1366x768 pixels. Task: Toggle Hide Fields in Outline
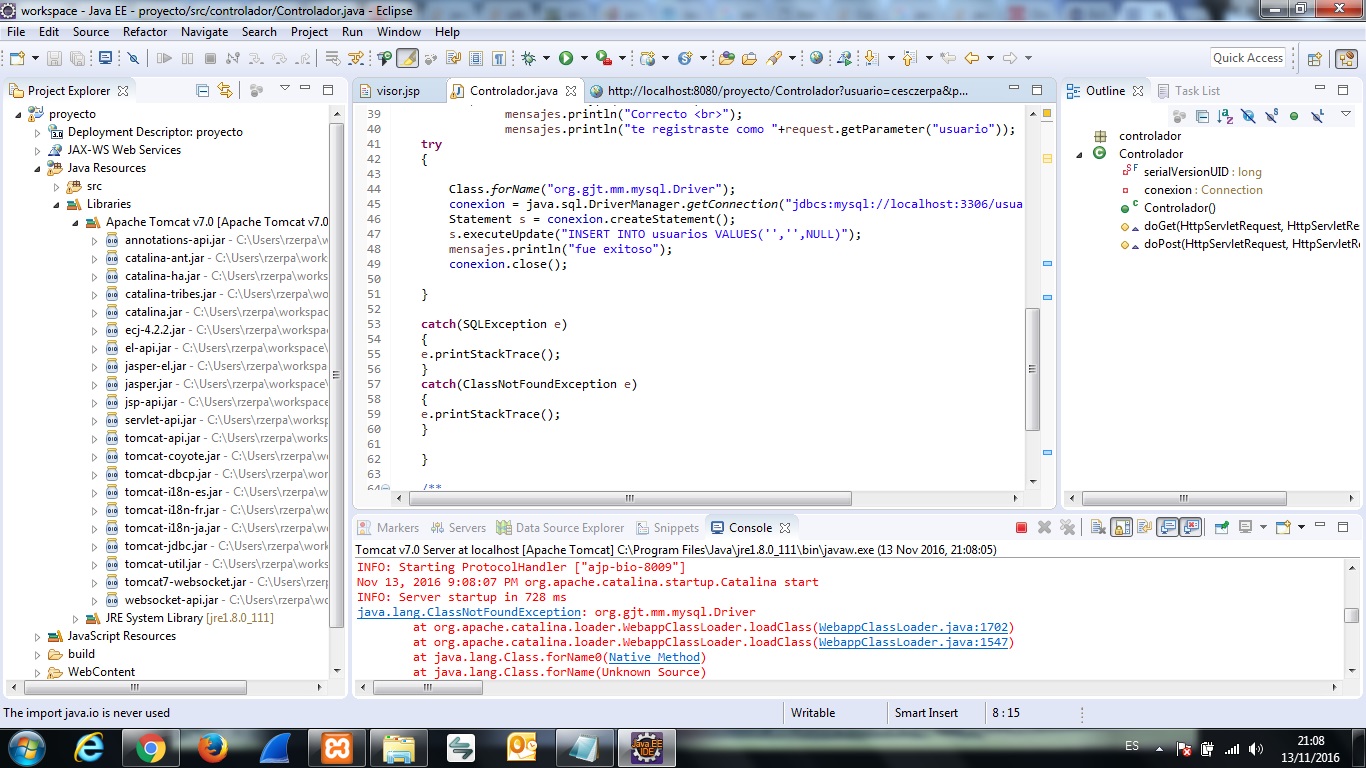pos(1248,116)
